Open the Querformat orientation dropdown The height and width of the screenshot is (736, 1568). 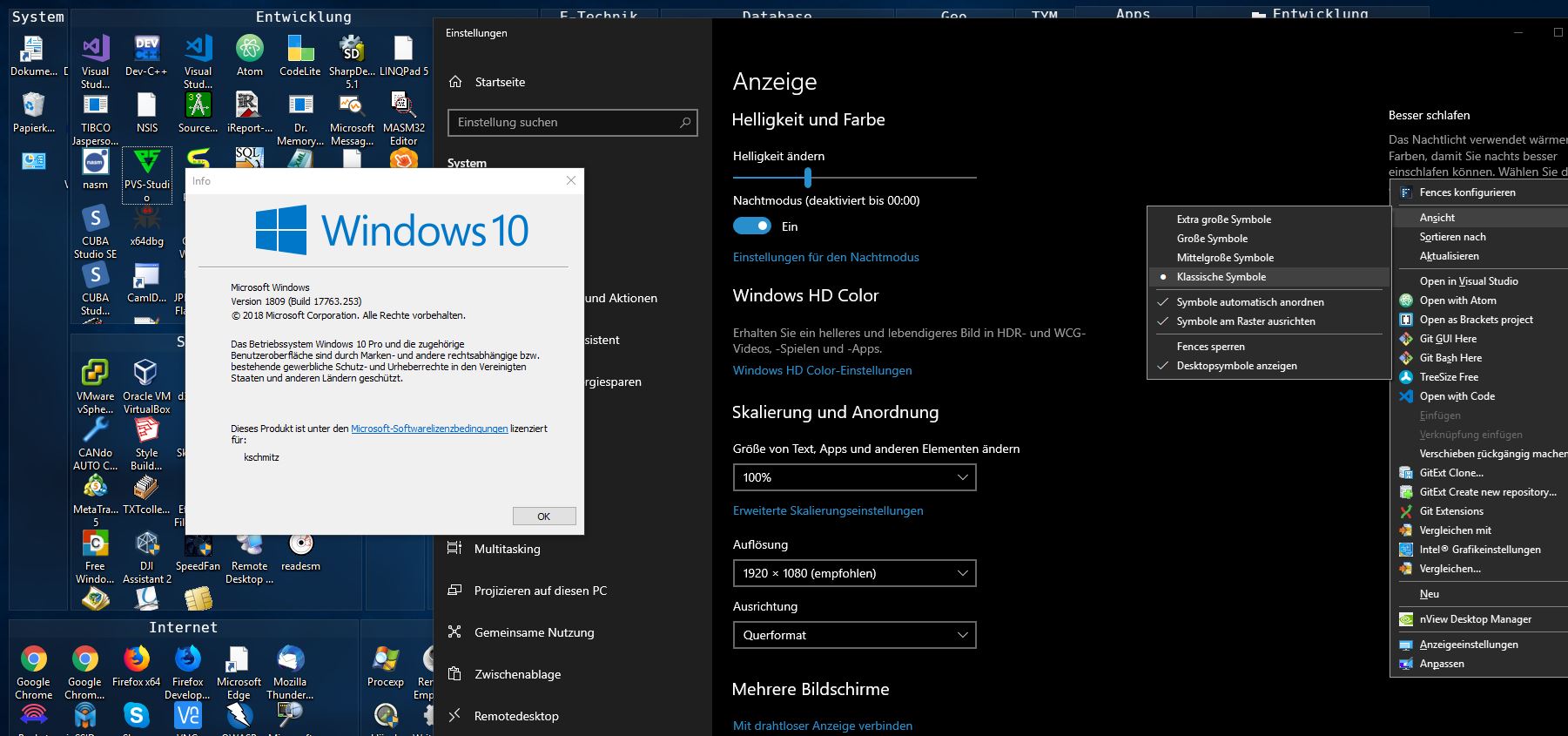(855, 635)
